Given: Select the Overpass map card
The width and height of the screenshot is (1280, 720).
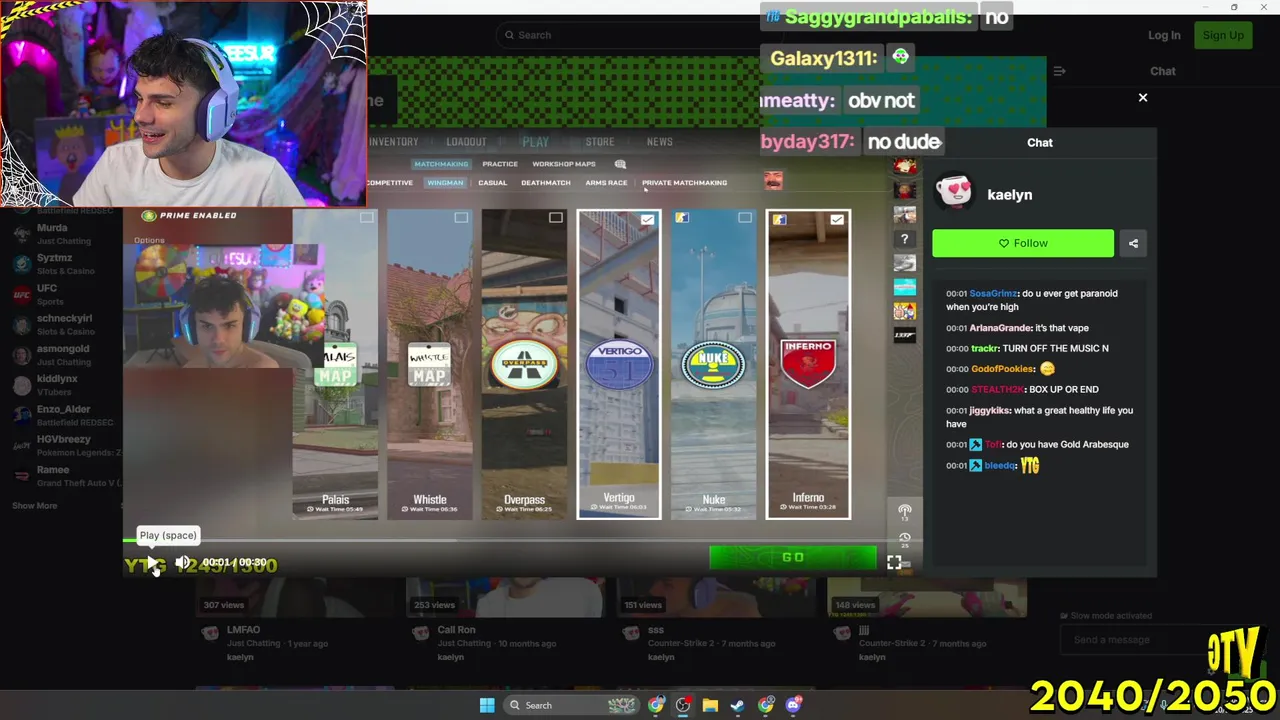Looking at the screenshot, I should (x=524, y=364).
